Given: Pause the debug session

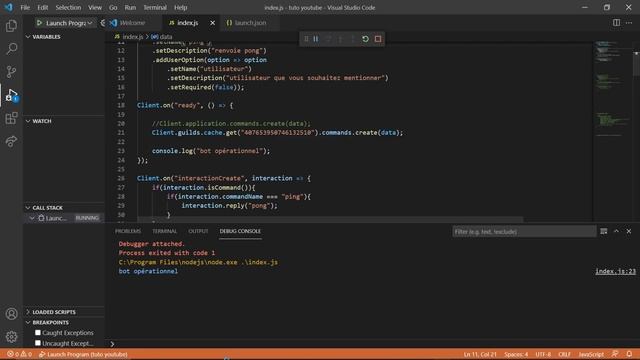Looking at the screenshot, I should click(316, 39).
